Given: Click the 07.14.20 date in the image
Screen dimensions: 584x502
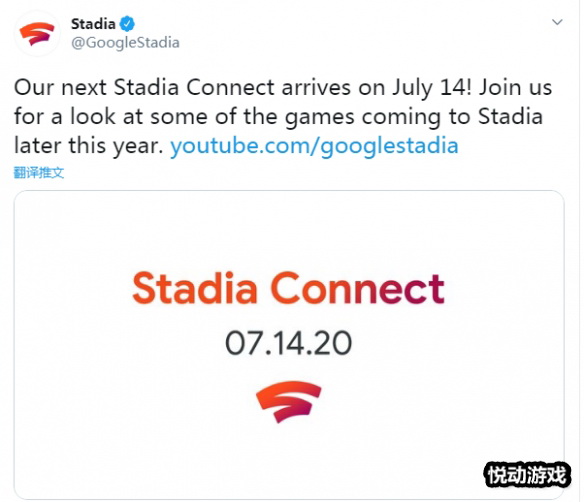Looking at the screenshot, I should pos(289,343).
